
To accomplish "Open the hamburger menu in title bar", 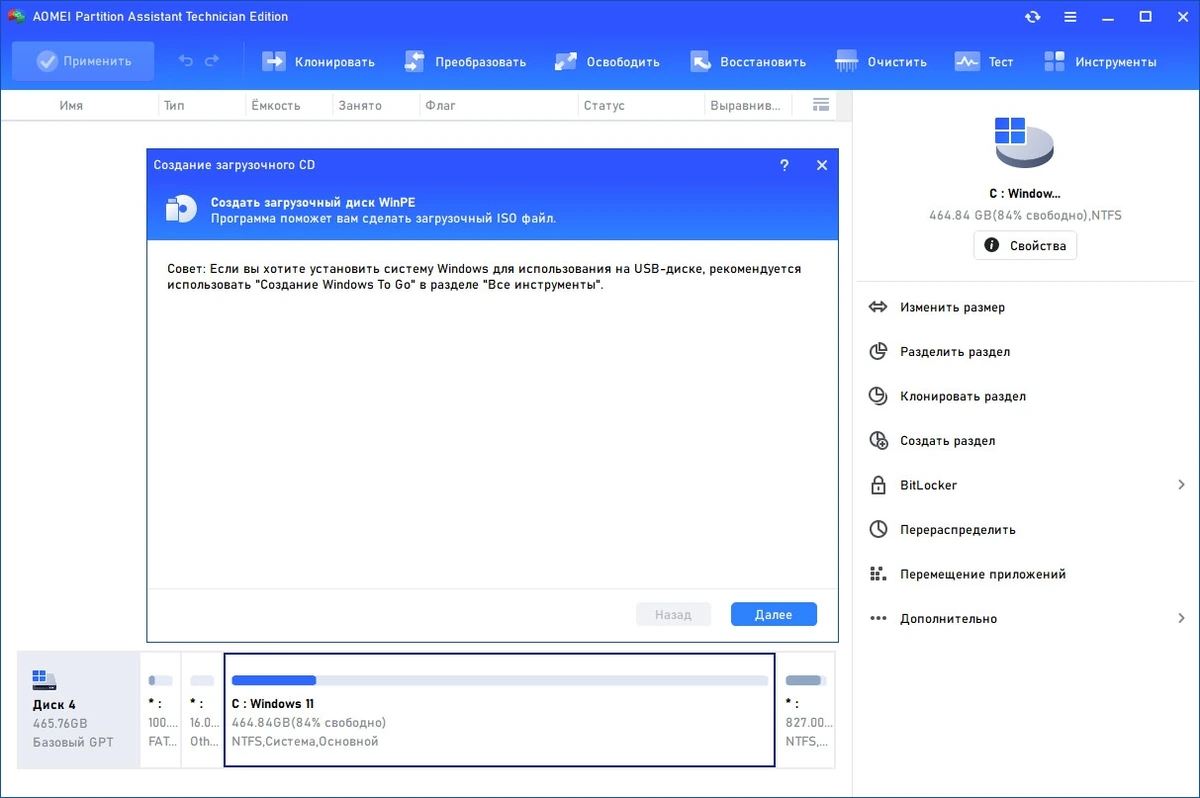I will 1070,17.
